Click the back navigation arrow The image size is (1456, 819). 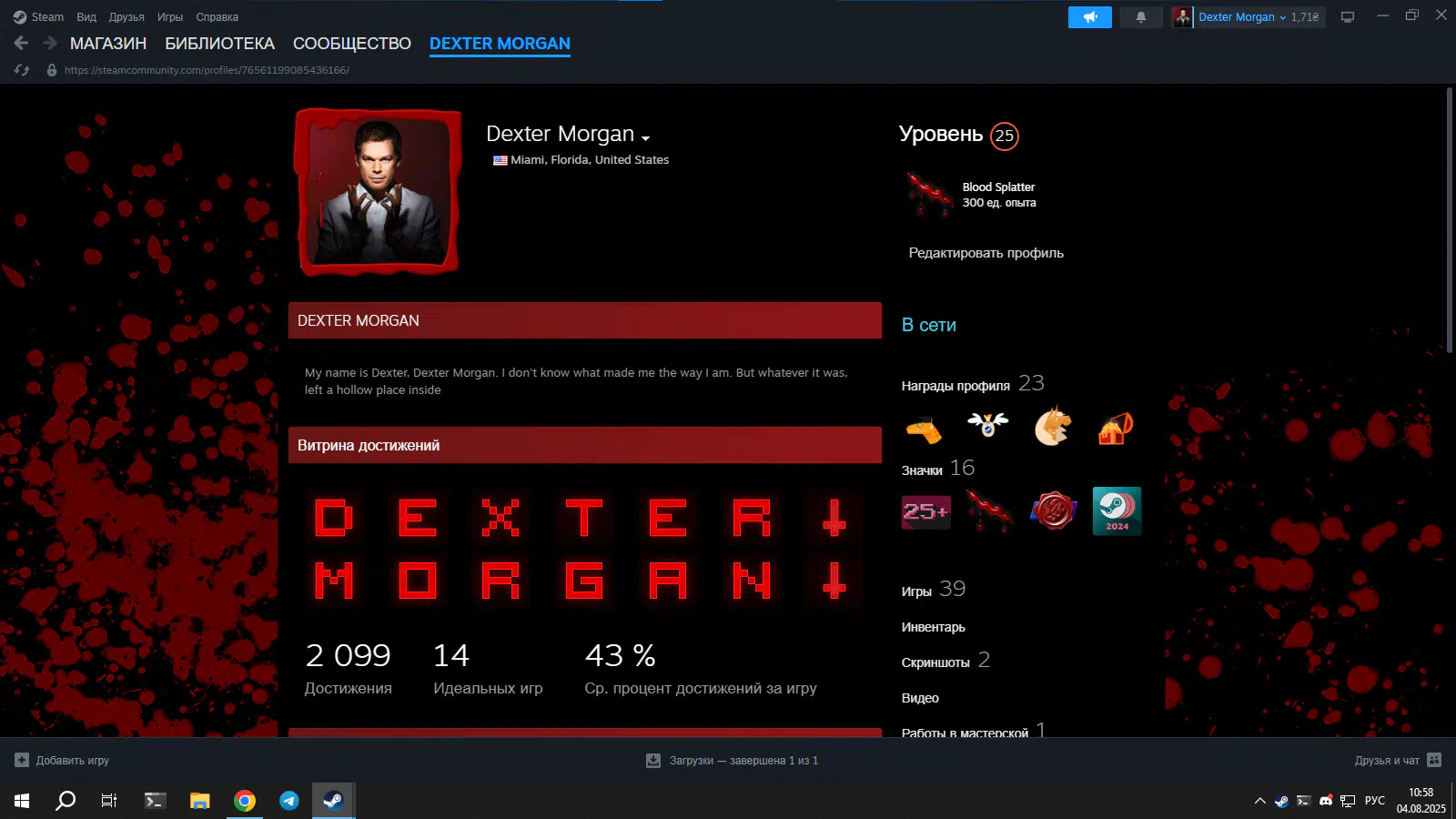[x=21, y=43]
